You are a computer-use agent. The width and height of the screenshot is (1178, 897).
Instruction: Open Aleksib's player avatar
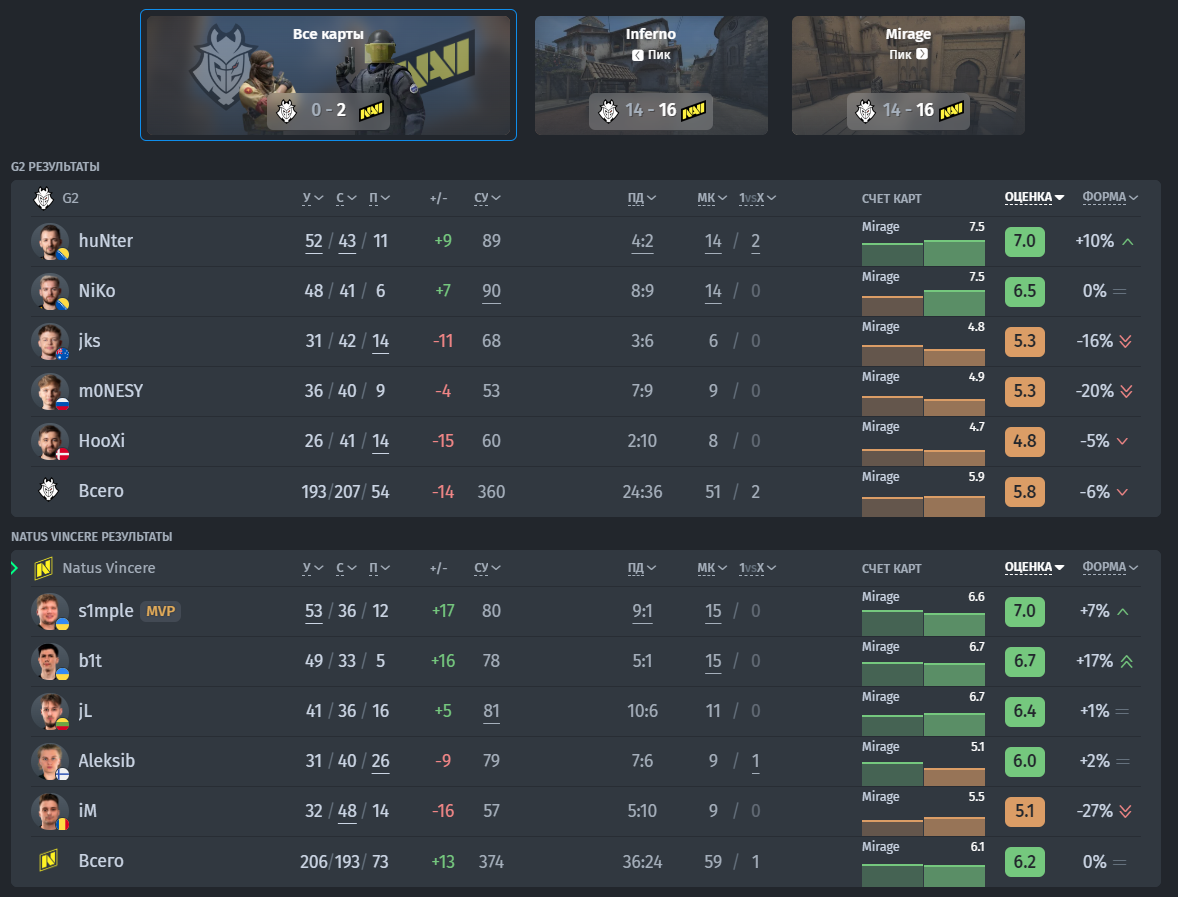[50, 761]
